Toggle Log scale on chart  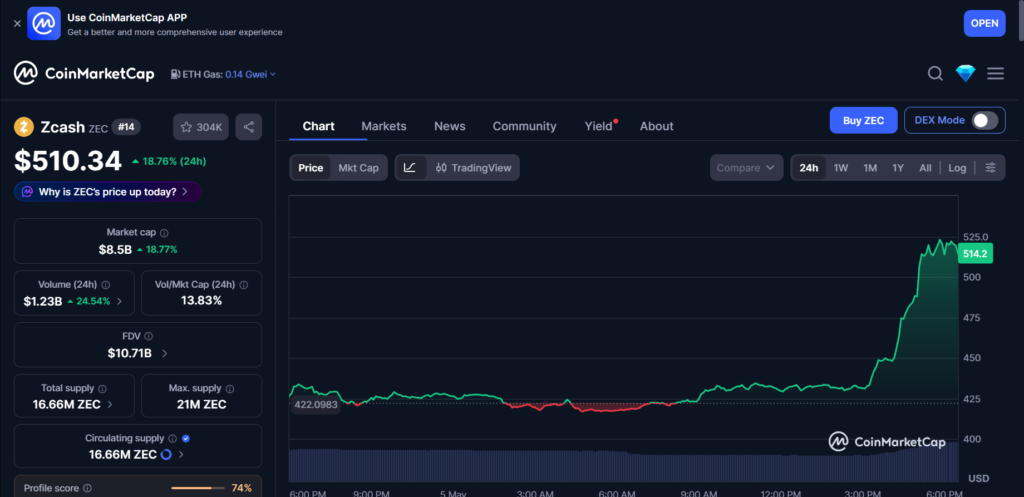(957, 168)
